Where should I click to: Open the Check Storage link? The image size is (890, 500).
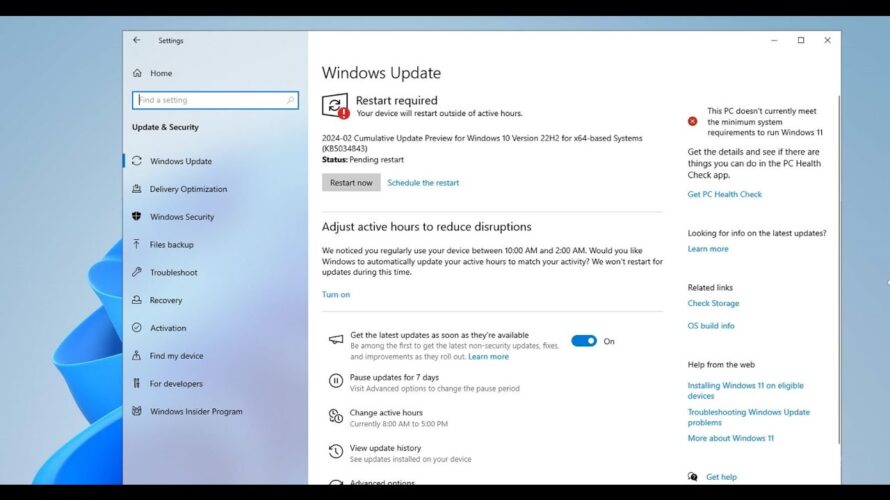coord(713,303)
